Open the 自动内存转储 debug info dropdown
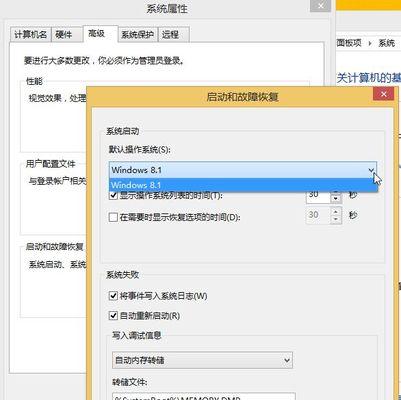The width and height of the screenshot is (401, 400). [202, 360]
